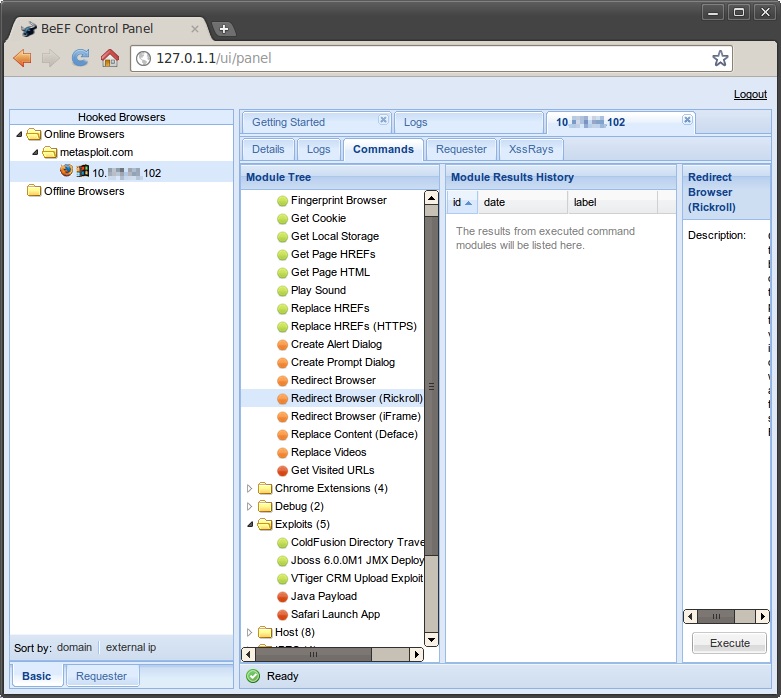Open the Getting Started tab
The height and width of the screenshot is (698, 781).
(x=288, y=122)
